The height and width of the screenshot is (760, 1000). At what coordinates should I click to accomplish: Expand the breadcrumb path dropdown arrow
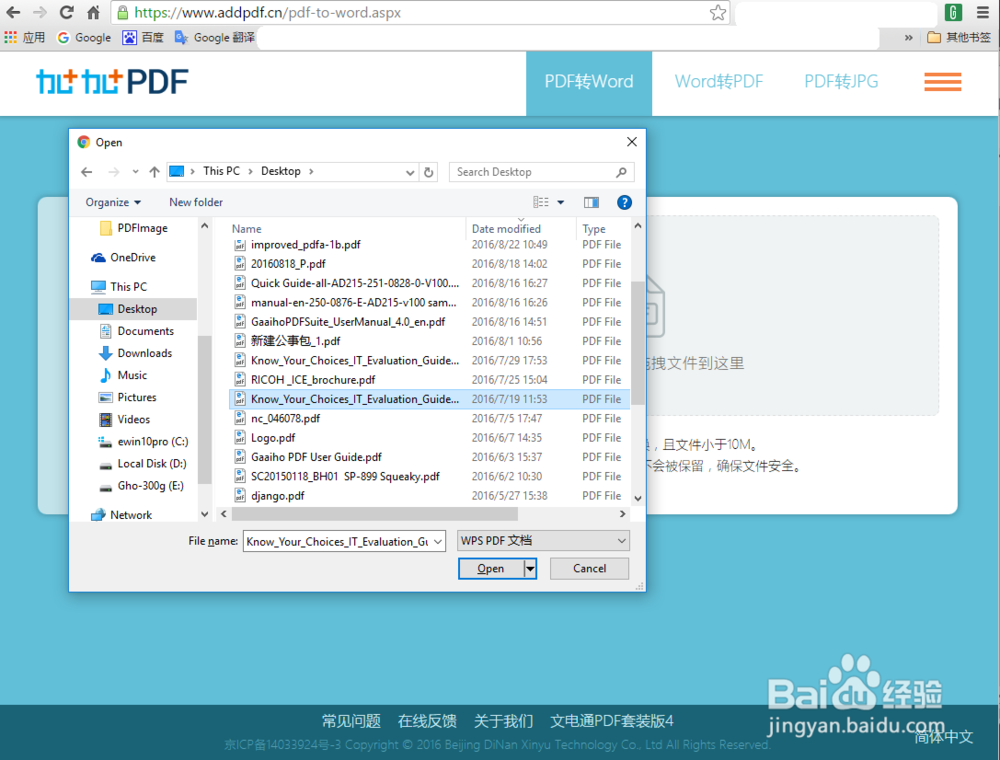[410, 172]
